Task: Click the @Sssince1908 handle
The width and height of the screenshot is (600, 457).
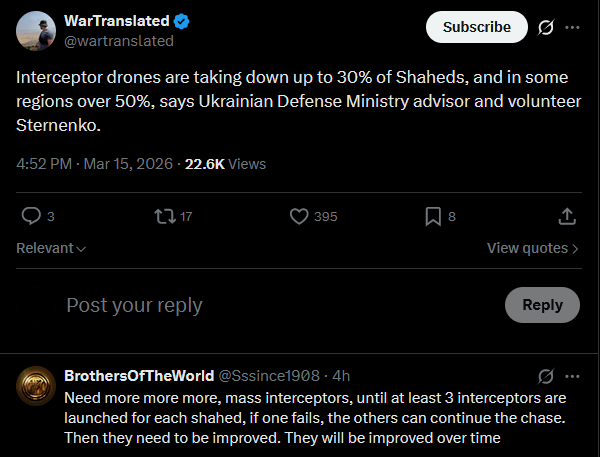Action: coord(270,376)
